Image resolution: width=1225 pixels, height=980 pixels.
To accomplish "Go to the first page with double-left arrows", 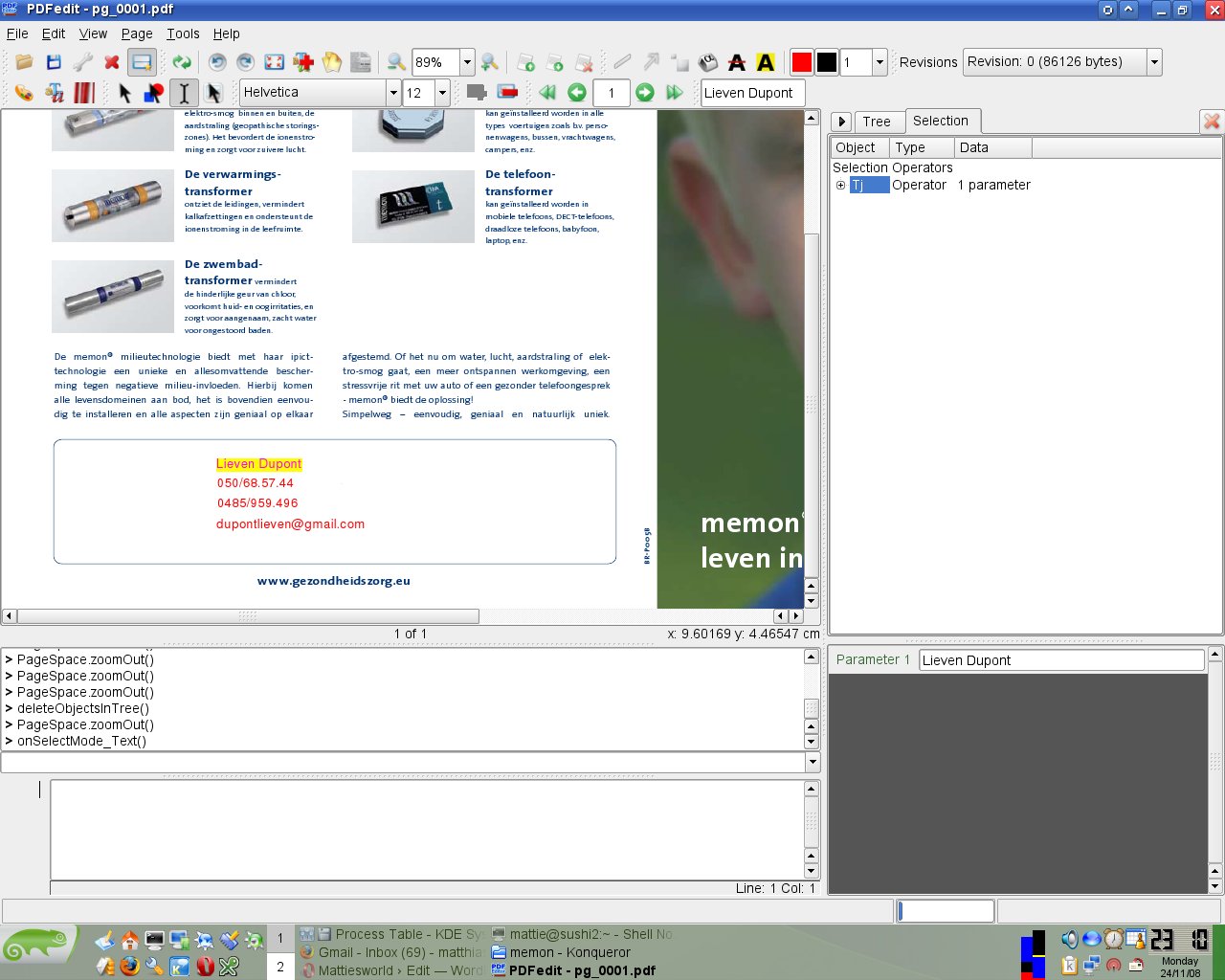I will tap(547, 93).
